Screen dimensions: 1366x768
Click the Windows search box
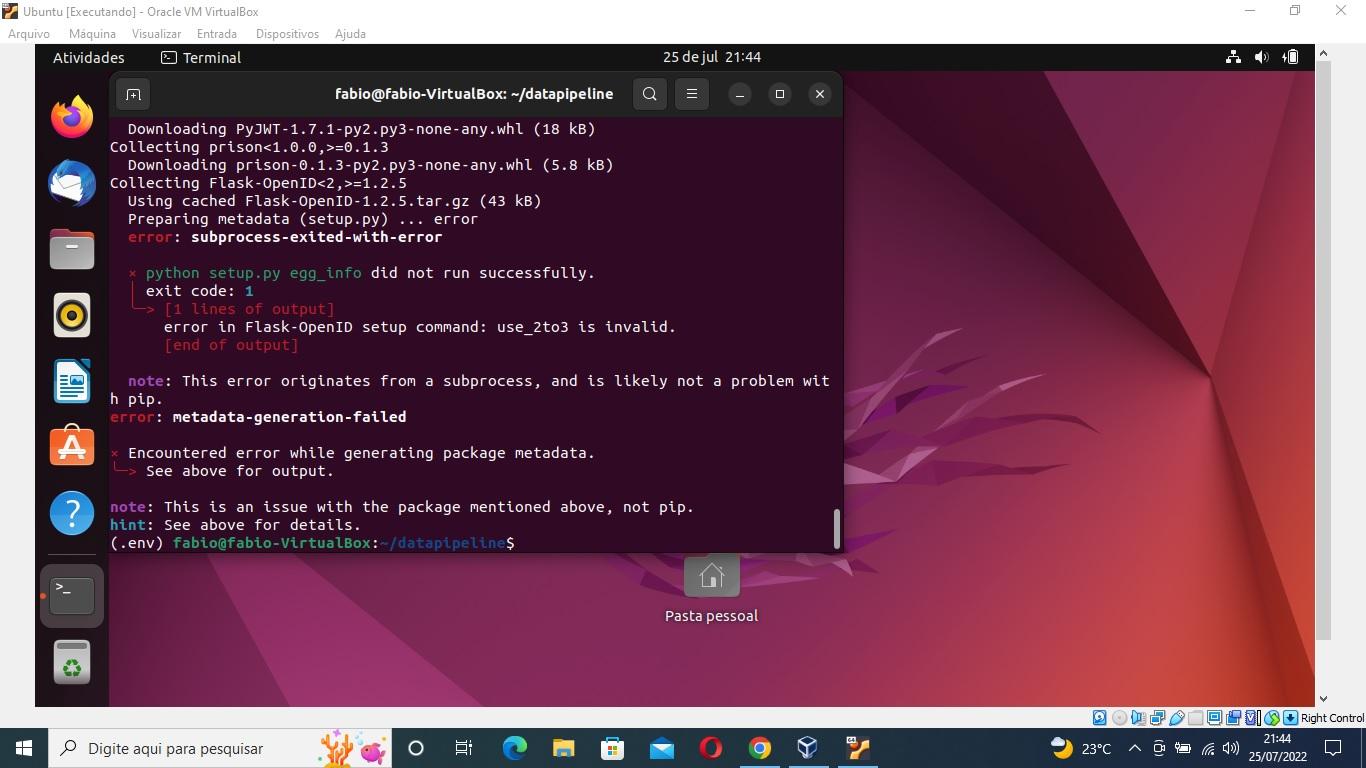point(222,748)
